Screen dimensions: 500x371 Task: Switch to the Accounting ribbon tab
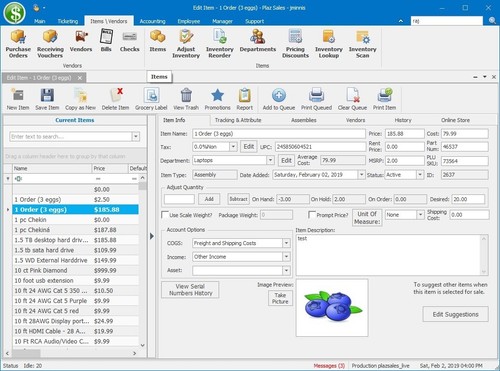pyautogui.click(x=152, y=21)
